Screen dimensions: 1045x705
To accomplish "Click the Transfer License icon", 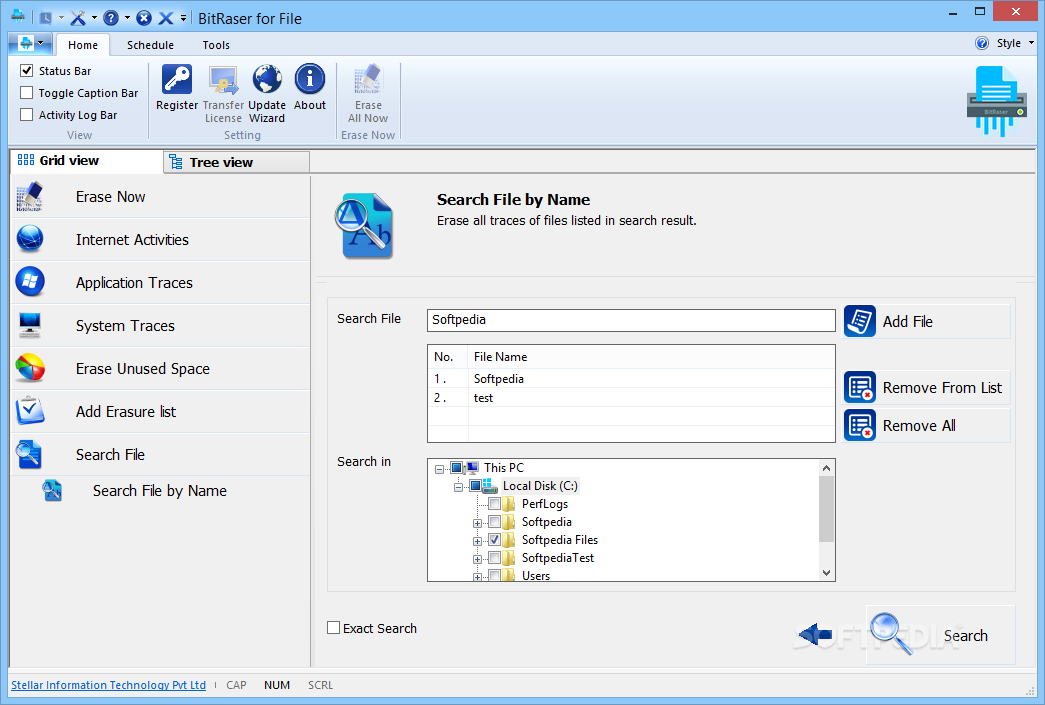I will click(223, 79).
